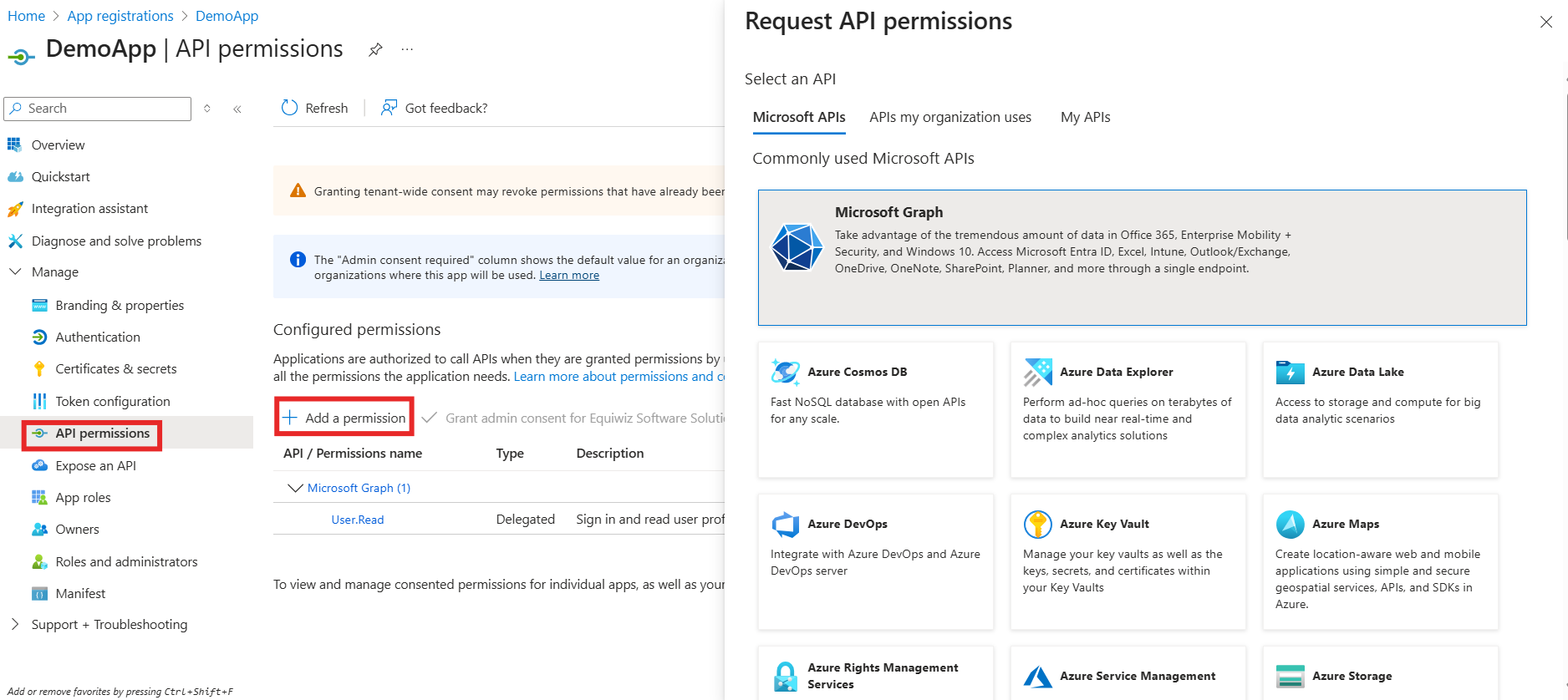This screenshot has width=1568, height=700.
Task: Switch to APIs my organization uses tab
Action: click(950, 118)
